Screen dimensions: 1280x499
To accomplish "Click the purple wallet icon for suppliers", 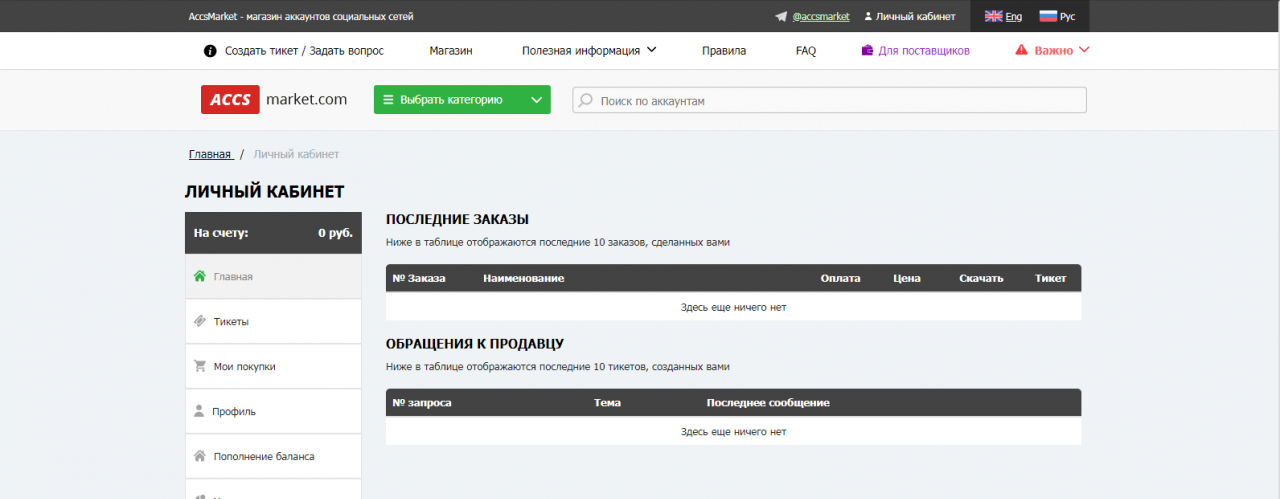I will [x=867, y=51].
